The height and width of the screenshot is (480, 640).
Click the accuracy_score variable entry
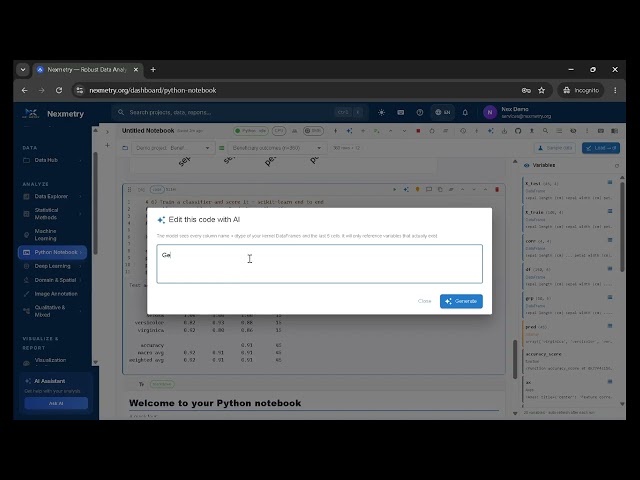point(569,361)
